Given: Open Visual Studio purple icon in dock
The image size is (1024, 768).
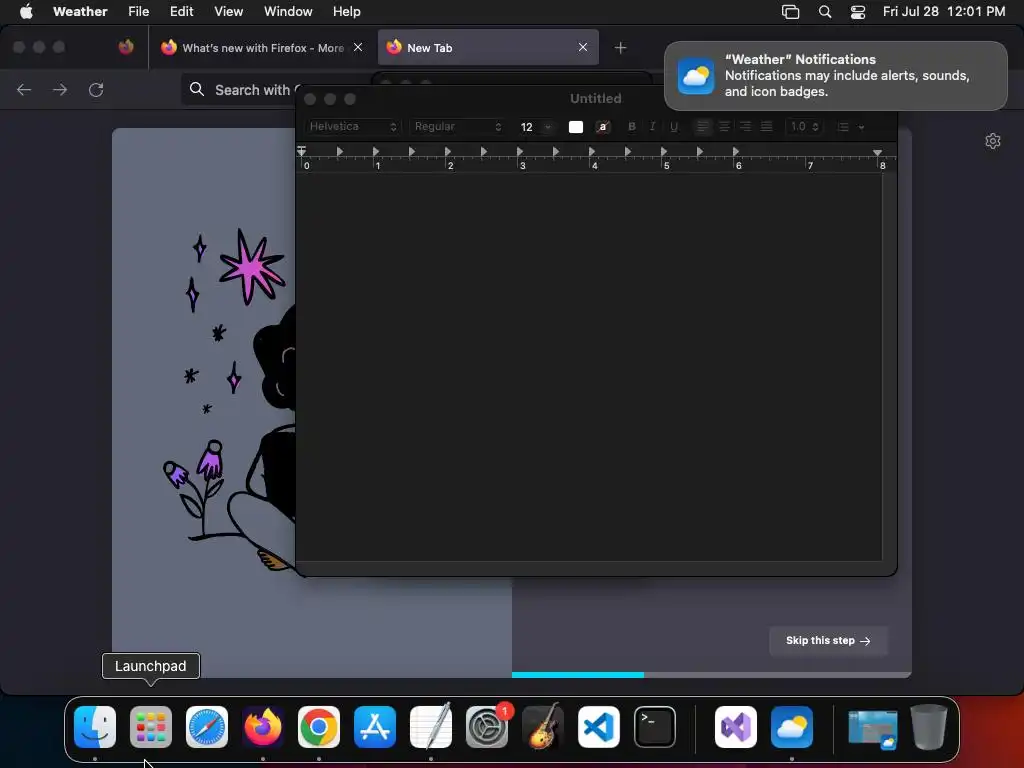Looking at the screenshot, I should [x=736, y=727].
